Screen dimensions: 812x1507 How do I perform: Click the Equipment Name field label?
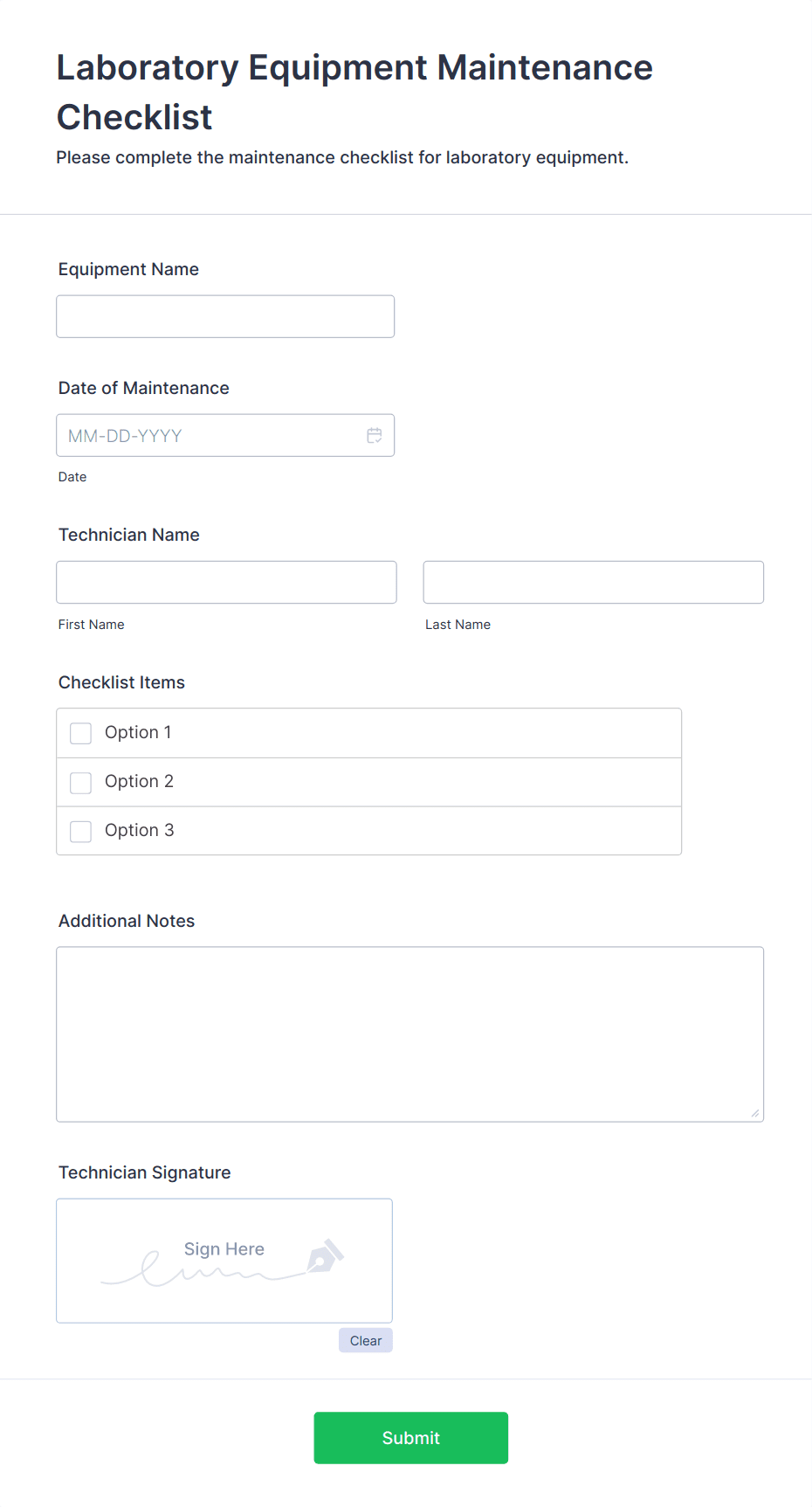(x=128, y=269)
